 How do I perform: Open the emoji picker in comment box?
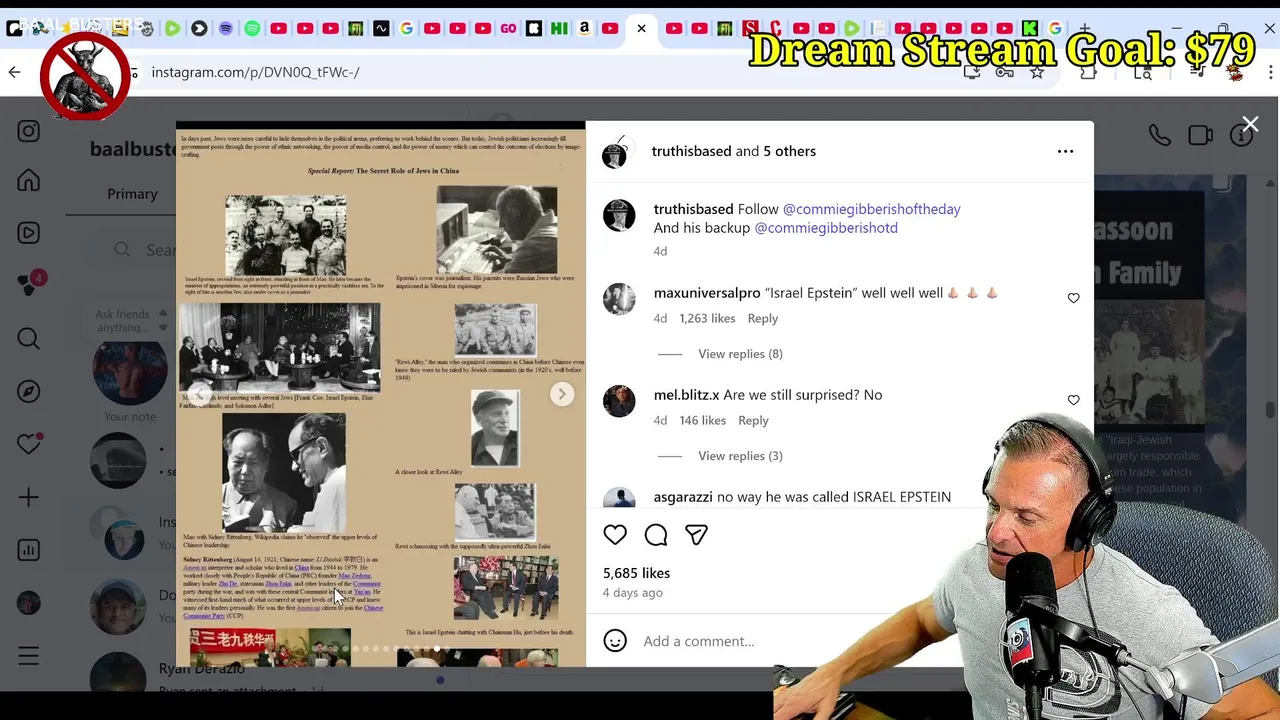(x=615, y=641)
